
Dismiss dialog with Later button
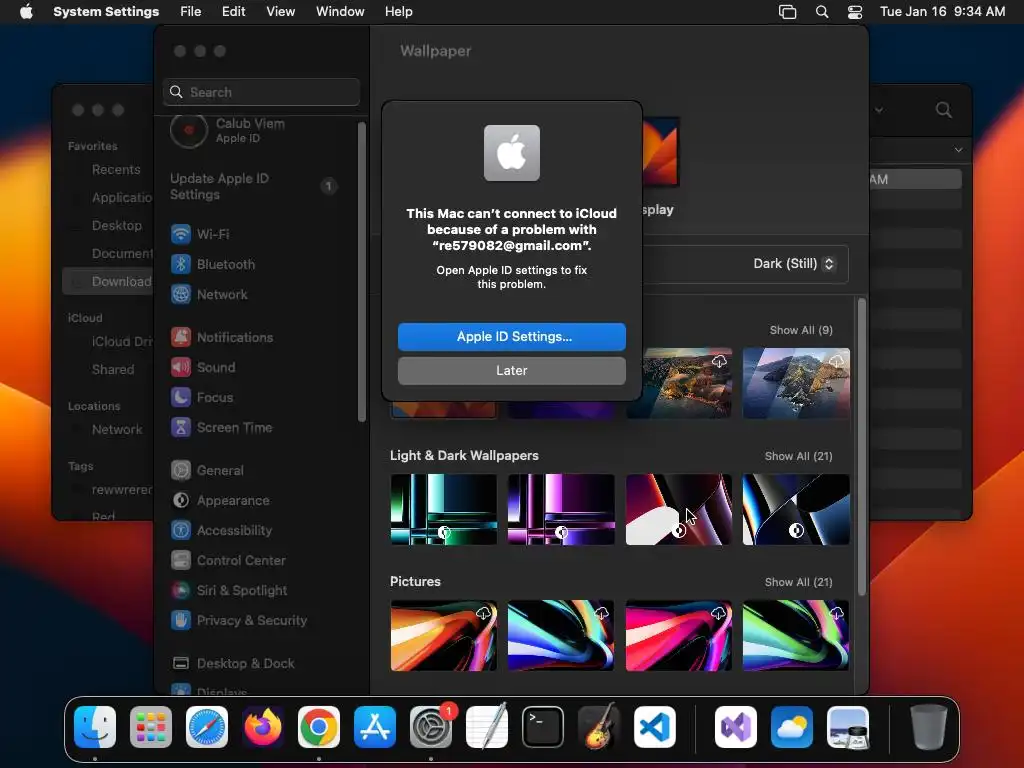click(512, 370)
